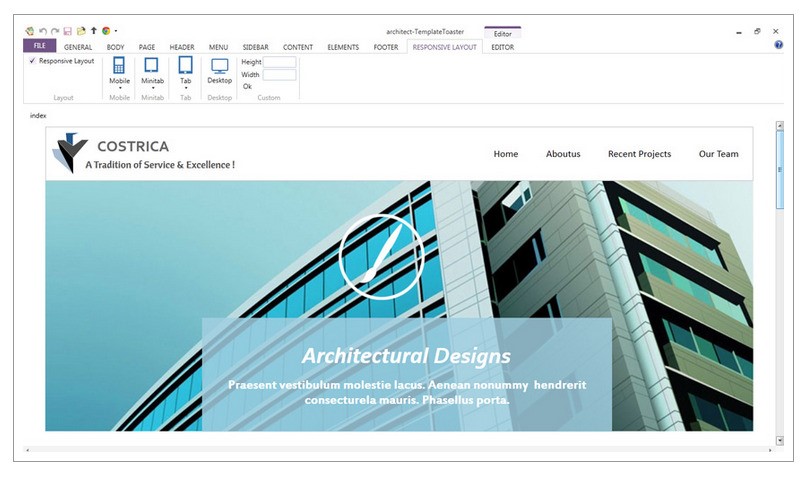Select the COSTRICA site title text
The image size is (807, 477).
point(133,147)
